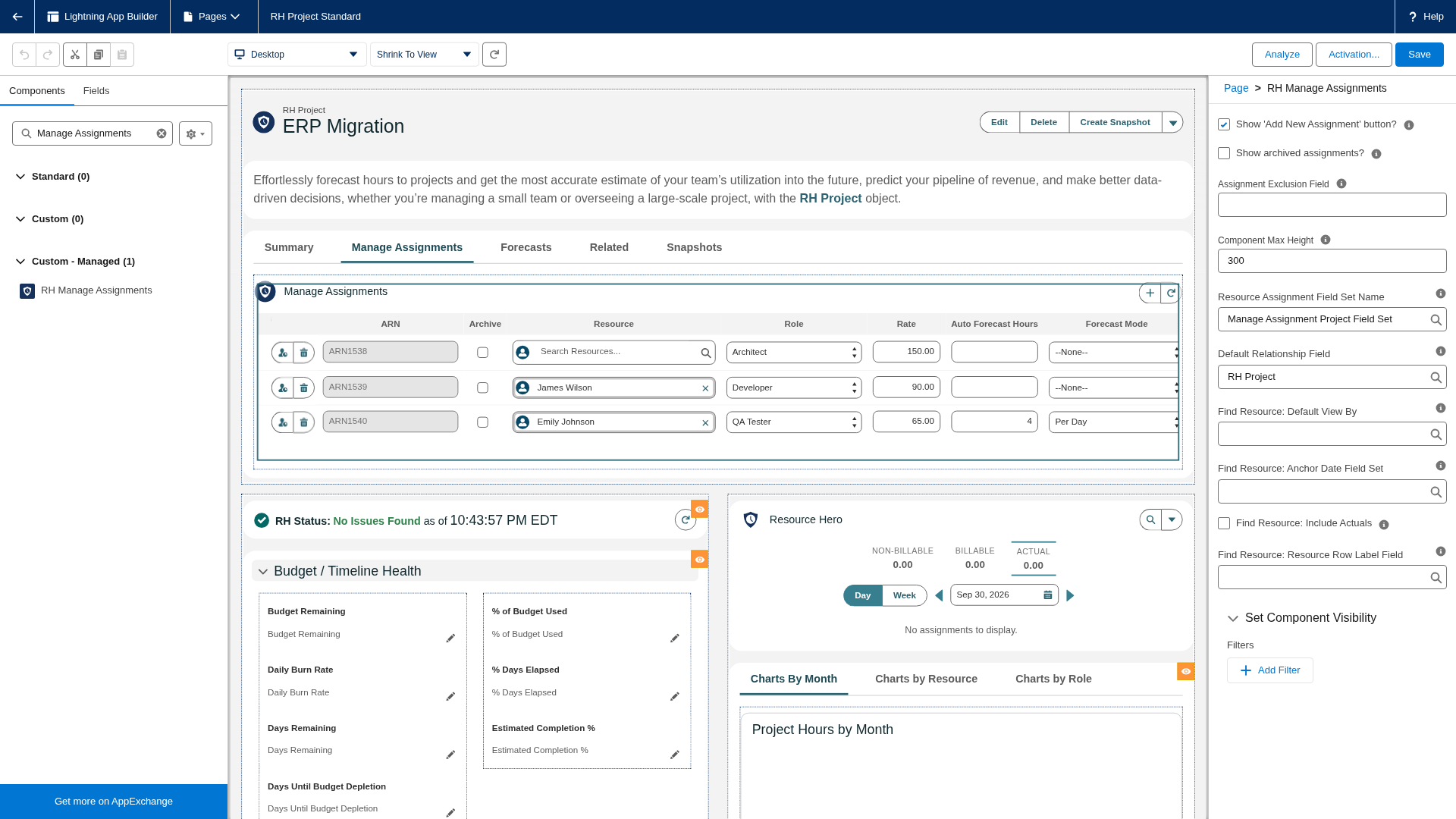Open the Shrink To View dropdown
1456x819 pixels.
point(424,55)
